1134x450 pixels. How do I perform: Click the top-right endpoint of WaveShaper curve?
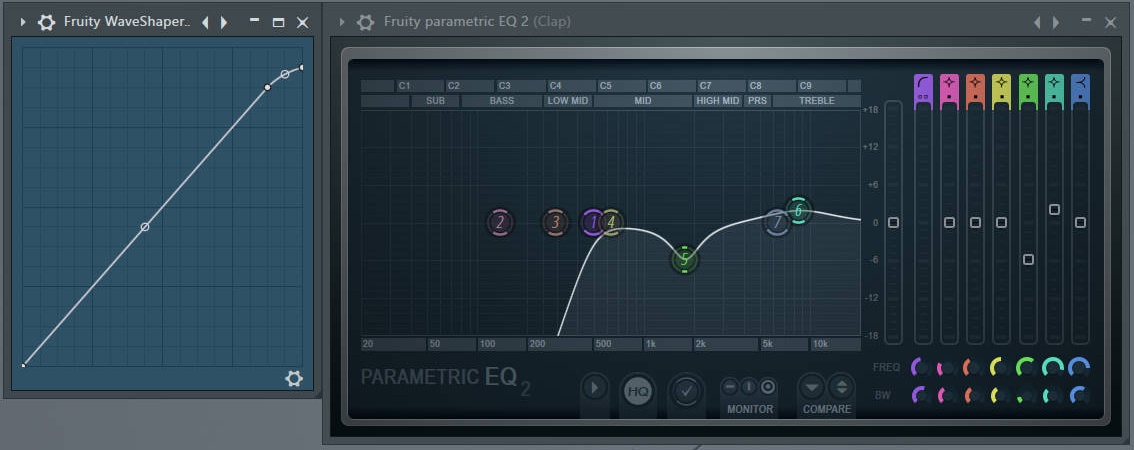pyautogui.click(x=302, y=67)
